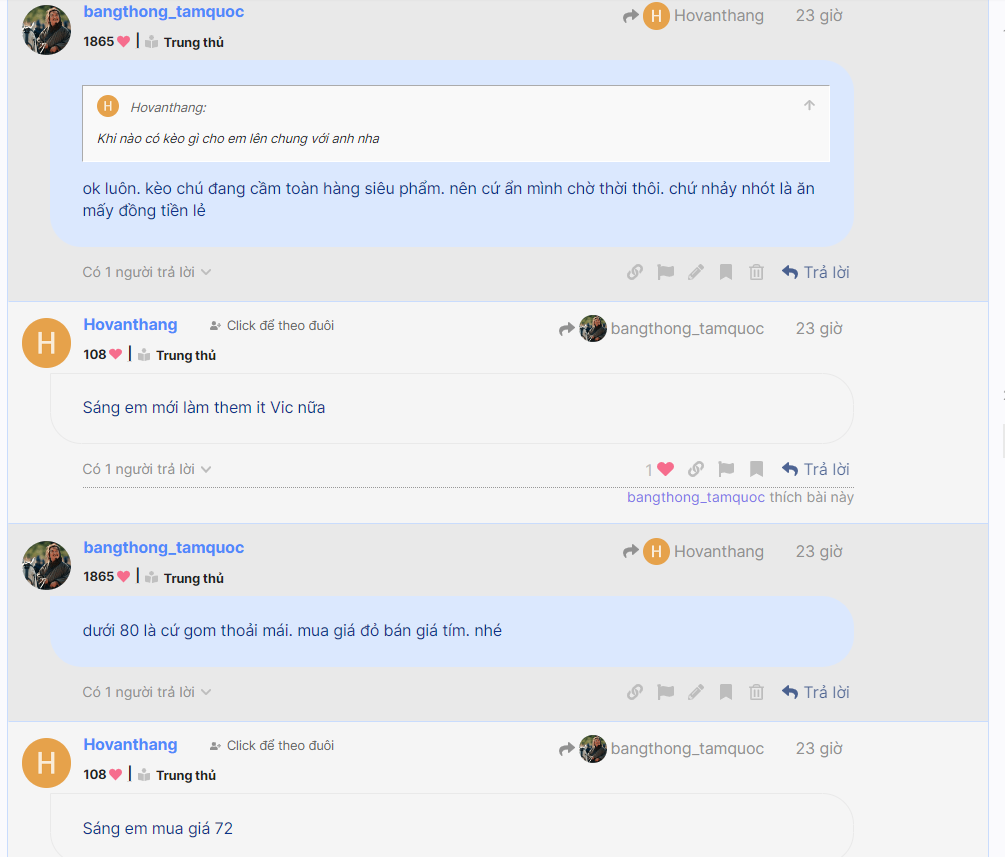
Task: Click the Hovanthang orange avatar on last post
Action: (46, 763)
